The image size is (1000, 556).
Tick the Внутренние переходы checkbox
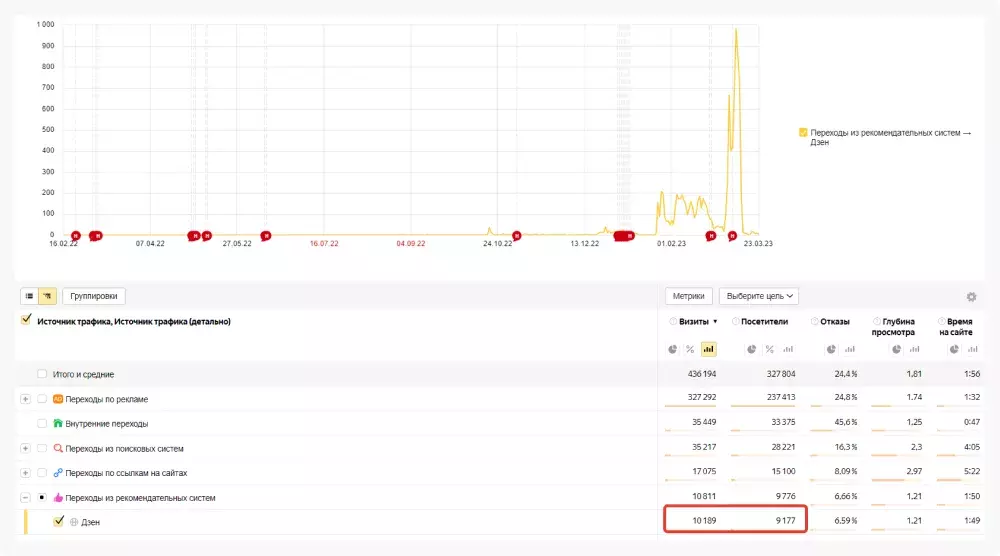(x=42, y=423)
